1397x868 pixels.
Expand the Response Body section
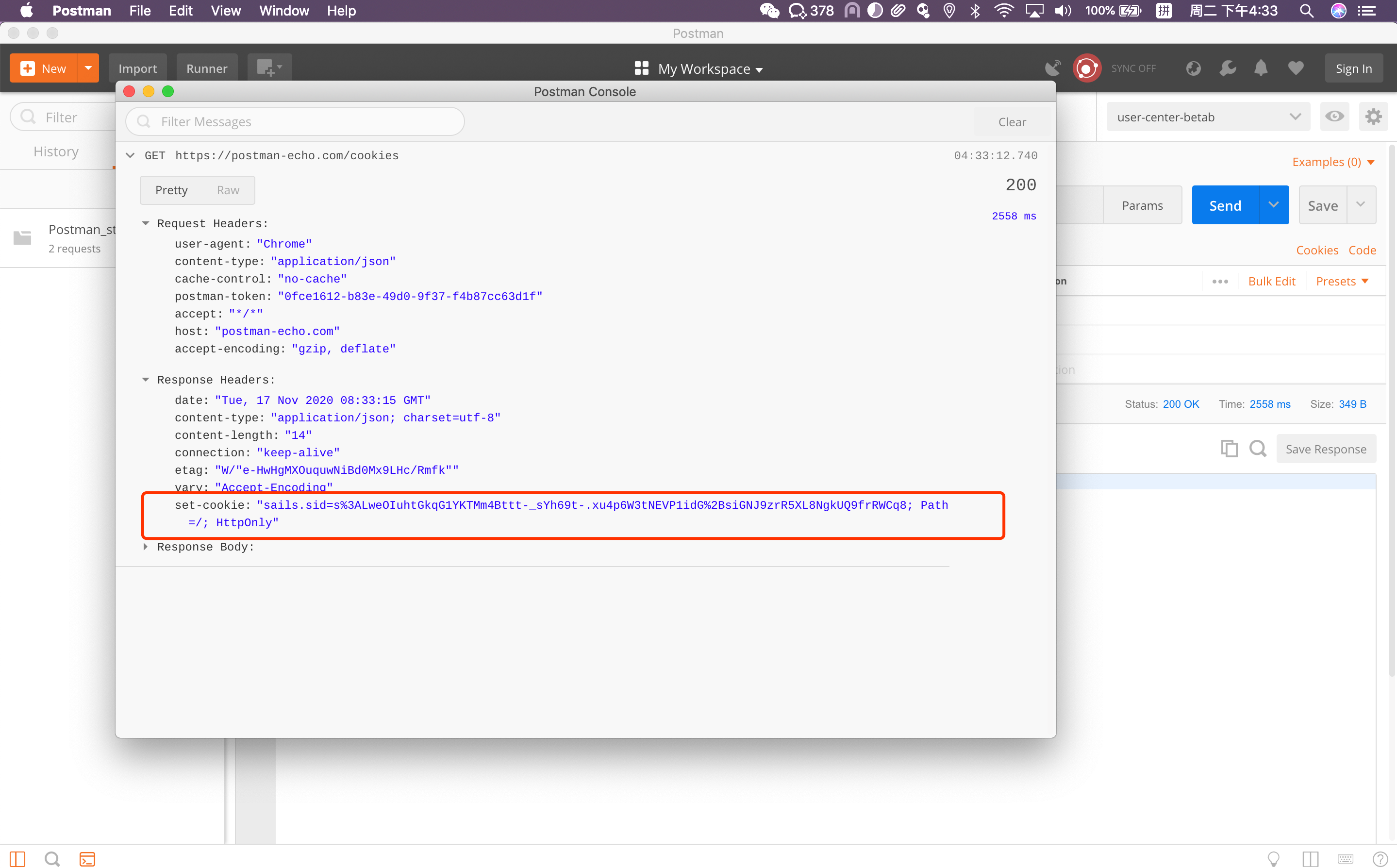pyautogui.click(x=145, y=547)
